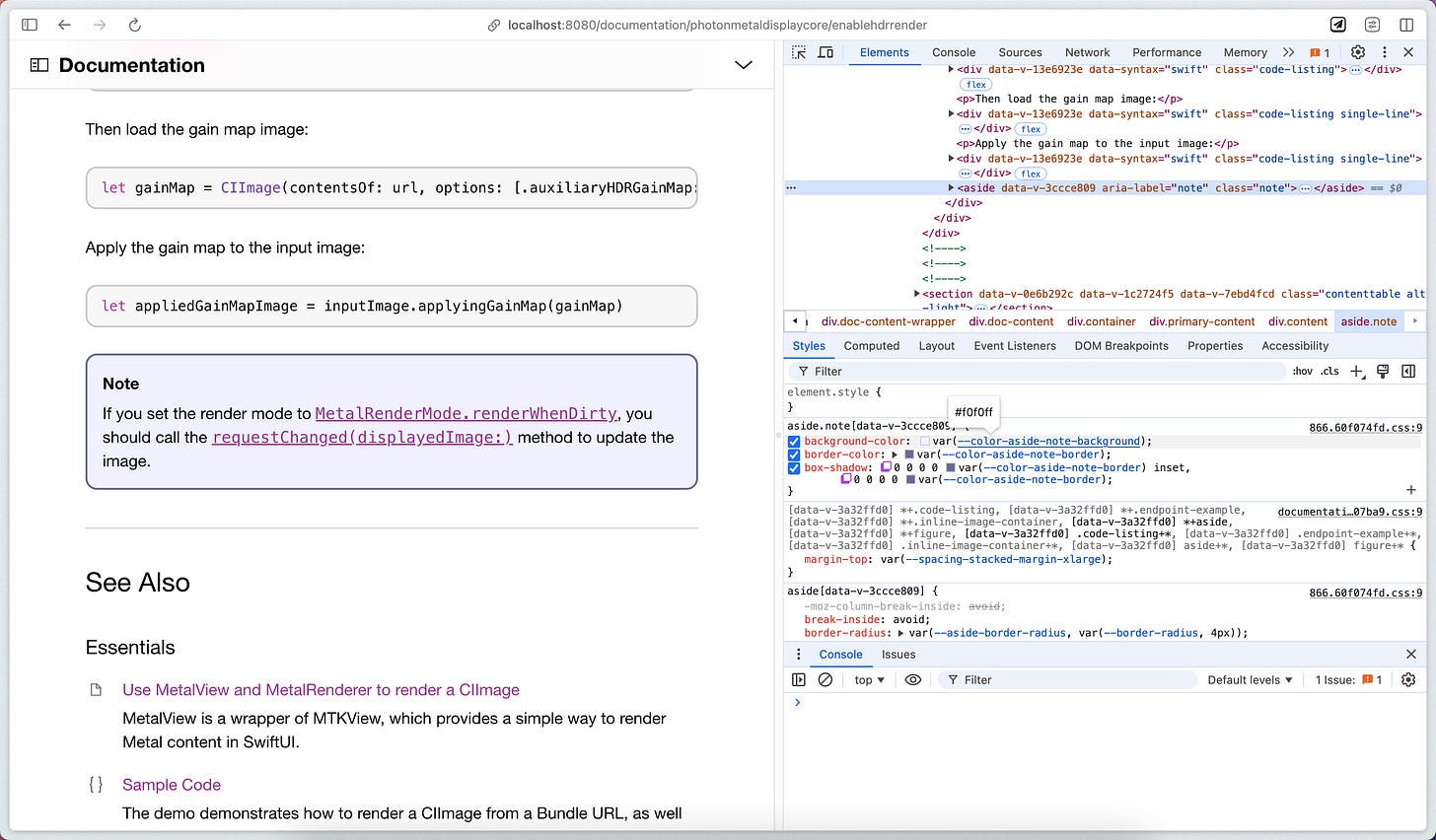The height and width of the screenshot is (840, 1436).
Task: Open the console drawer kebab menu
Action: click(x=799, y=655)
